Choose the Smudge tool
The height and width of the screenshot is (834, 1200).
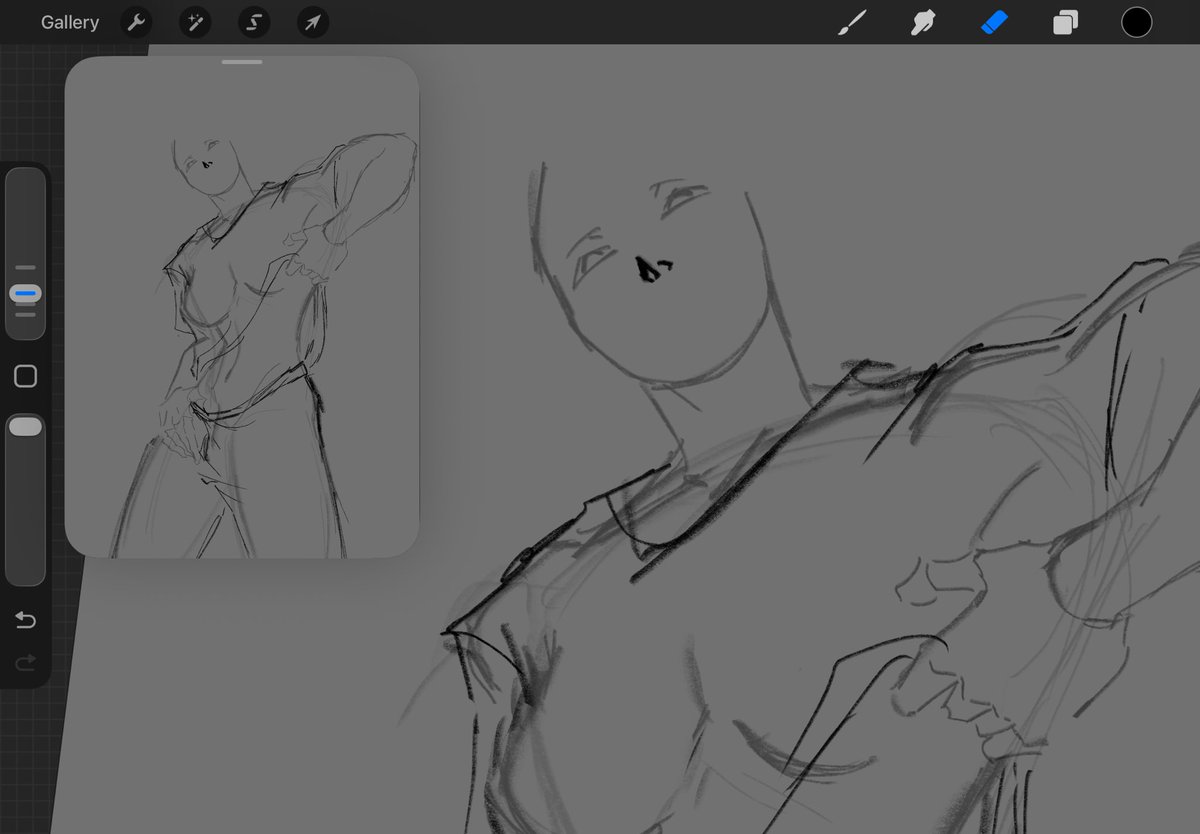point(922,22)
